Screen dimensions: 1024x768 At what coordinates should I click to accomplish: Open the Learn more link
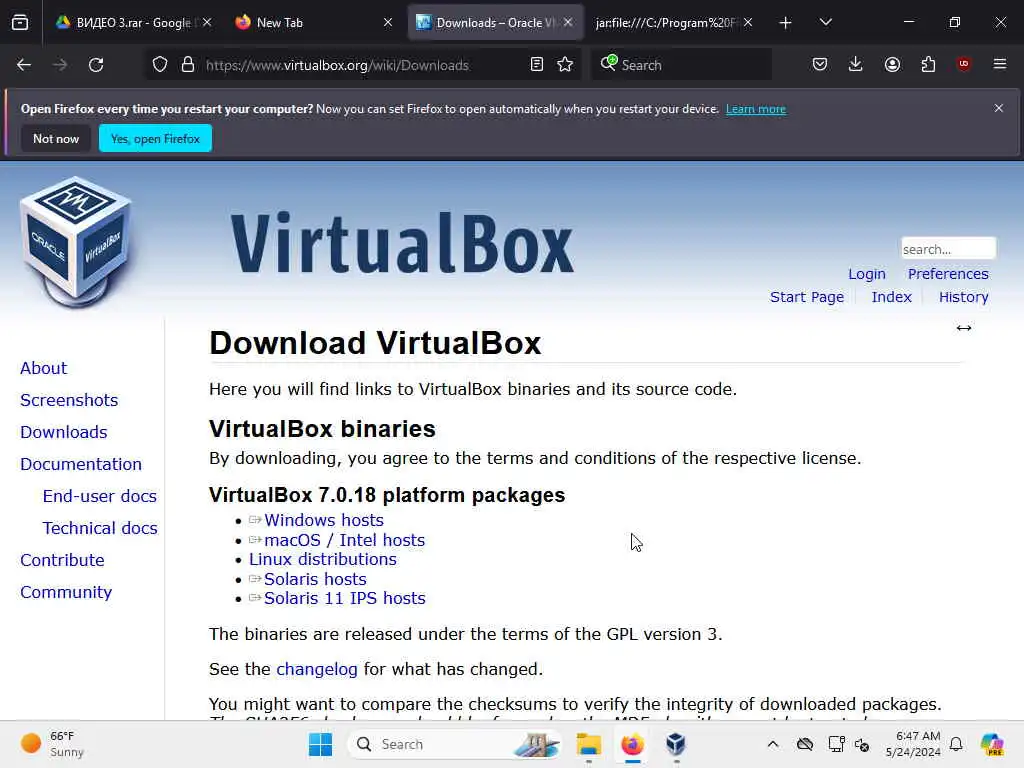[x=756, y=109]
